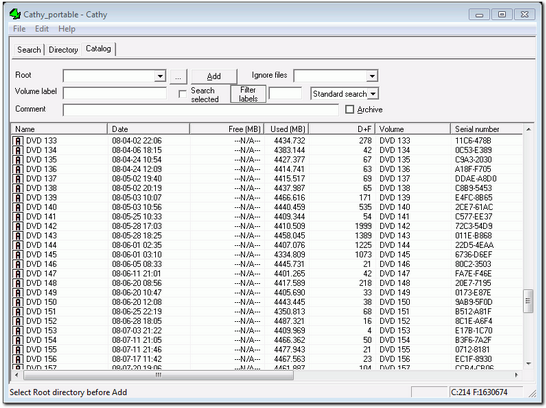Click the Filter labels button
This screenshot has width=546, height=408.
(x=248, y=94)
